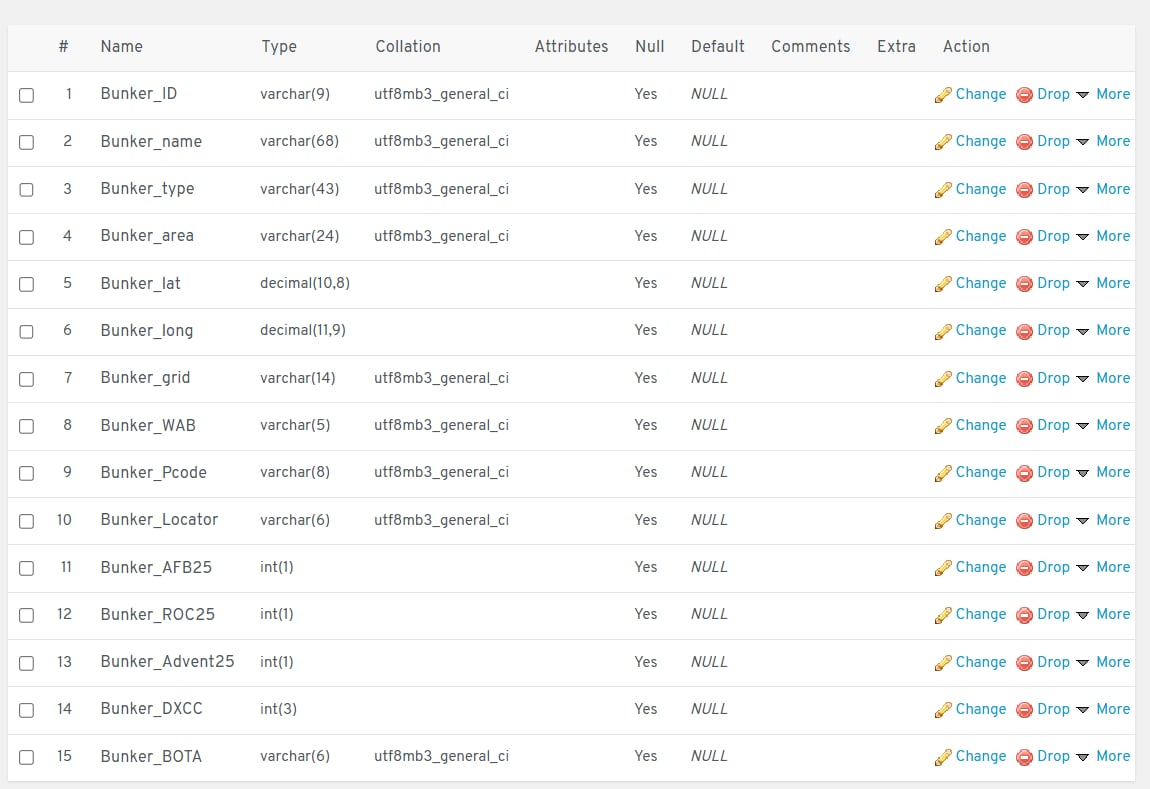1150x789 pixels.
Task: Click the red Drop icon for Bunker_grid
Action: [1024, 379]
